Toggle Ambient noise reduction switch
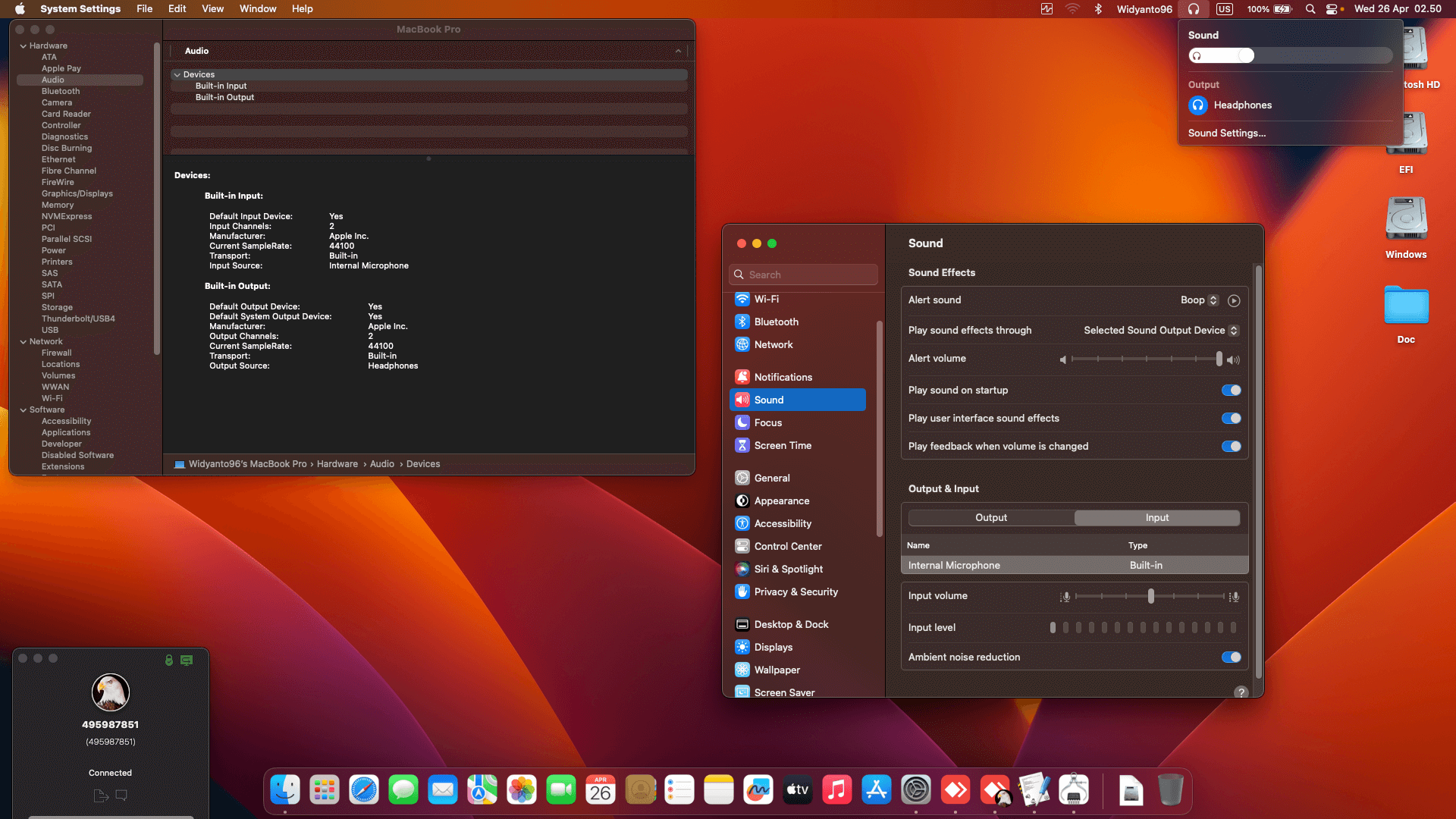The height and width of the screenshot is (819, 1456). pos(1232,657)
